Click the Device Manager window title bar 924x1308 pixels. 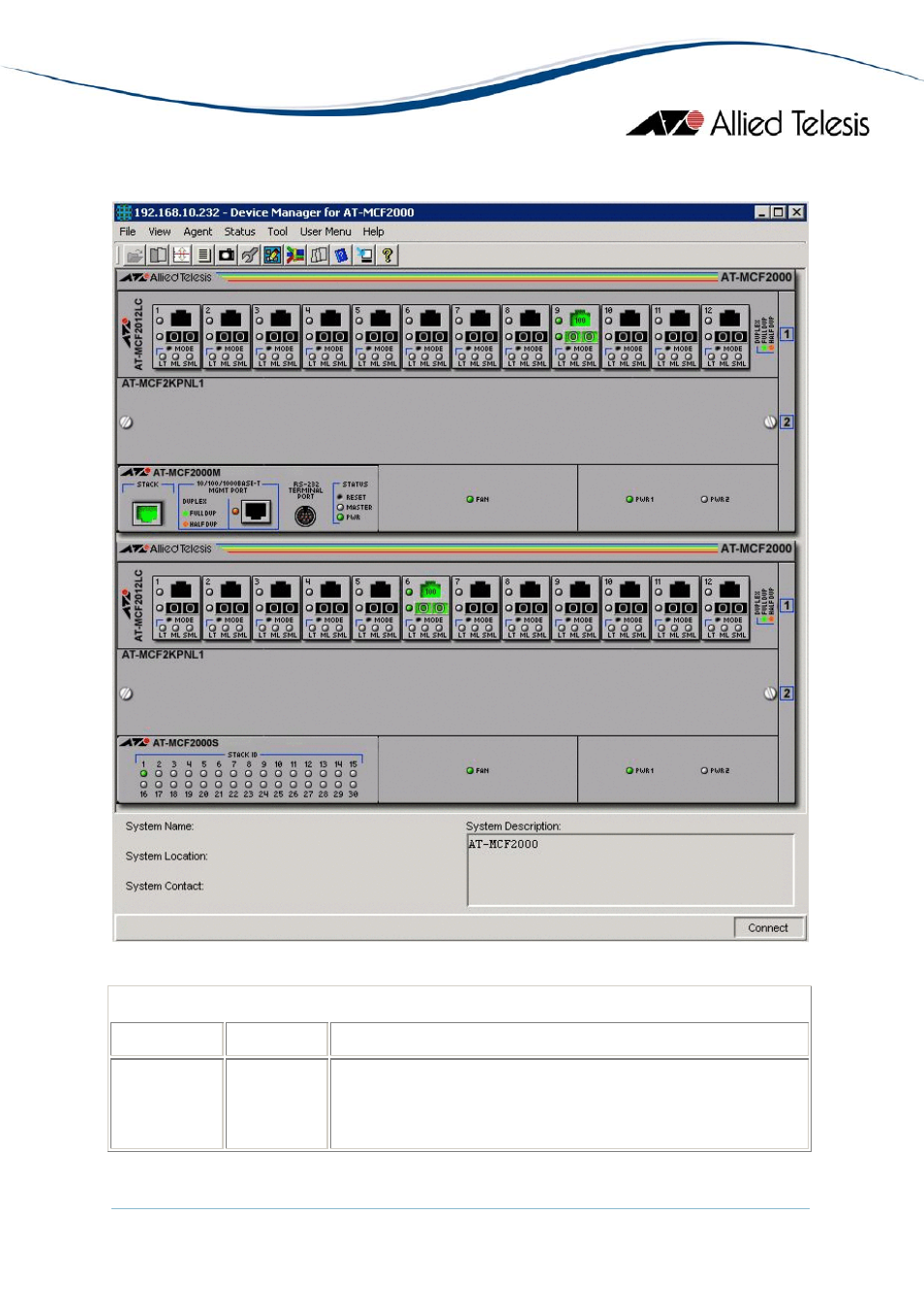[x=460, y=212]
